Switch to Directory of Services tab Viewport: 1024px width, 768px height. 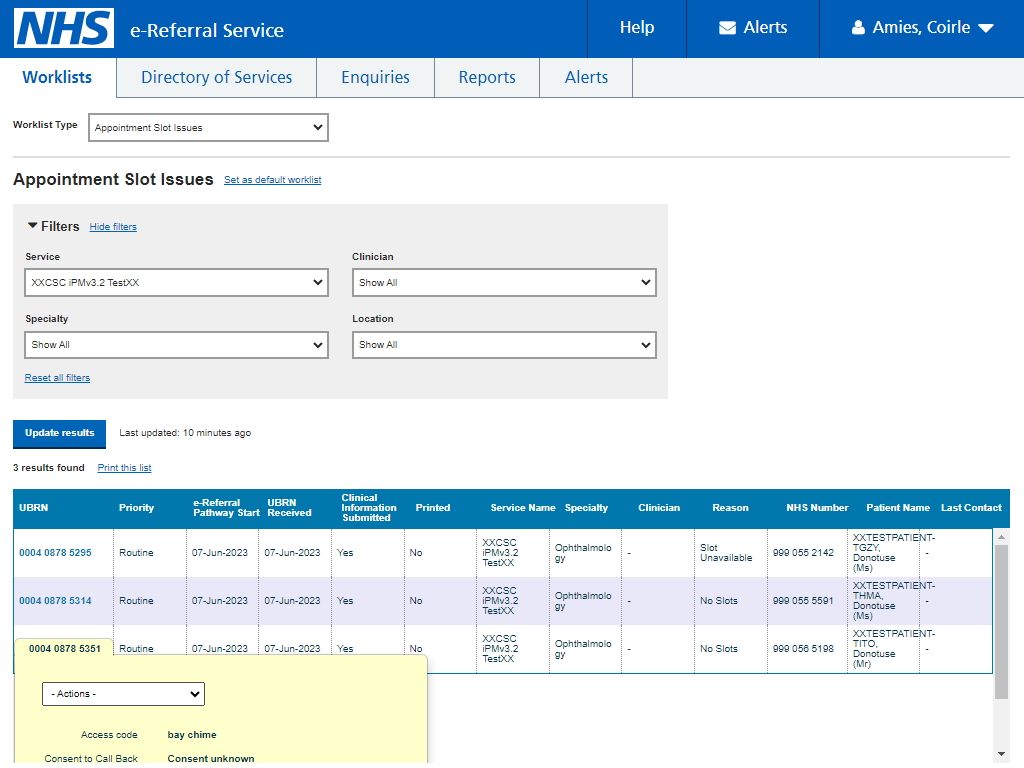click(x=217, y=77)
